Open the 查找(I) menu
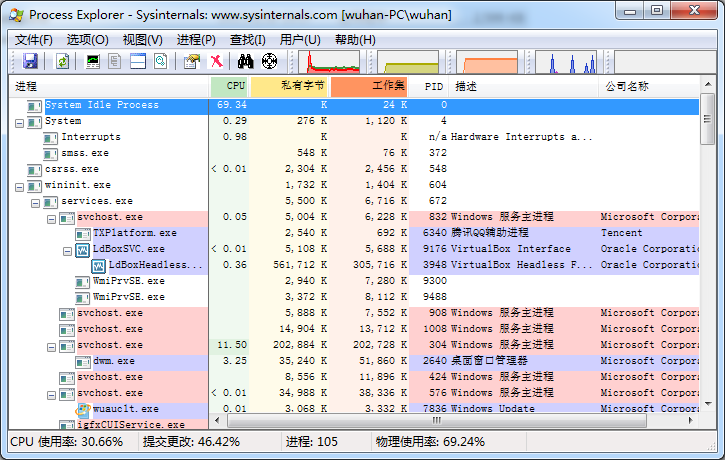725x460 pixels. (248, 40)
